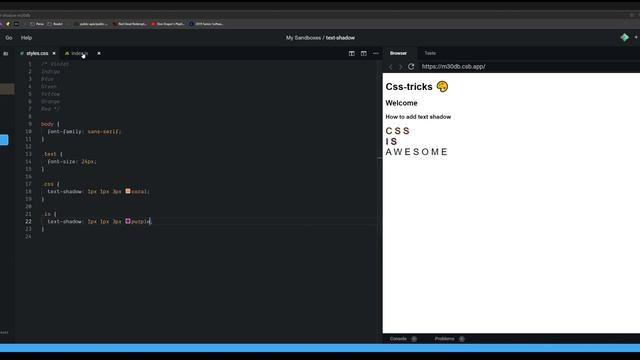Click the blue highlighted sidebar item

coord(4,140)
